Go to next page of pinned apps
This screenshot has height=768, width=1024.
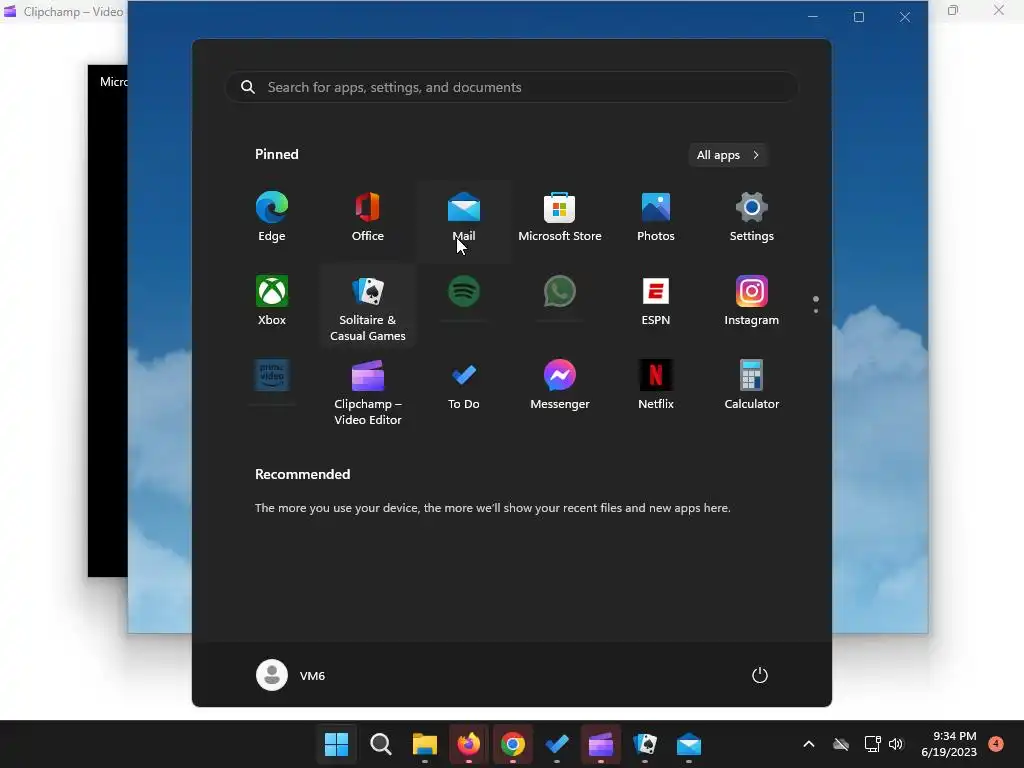[816, 311]
